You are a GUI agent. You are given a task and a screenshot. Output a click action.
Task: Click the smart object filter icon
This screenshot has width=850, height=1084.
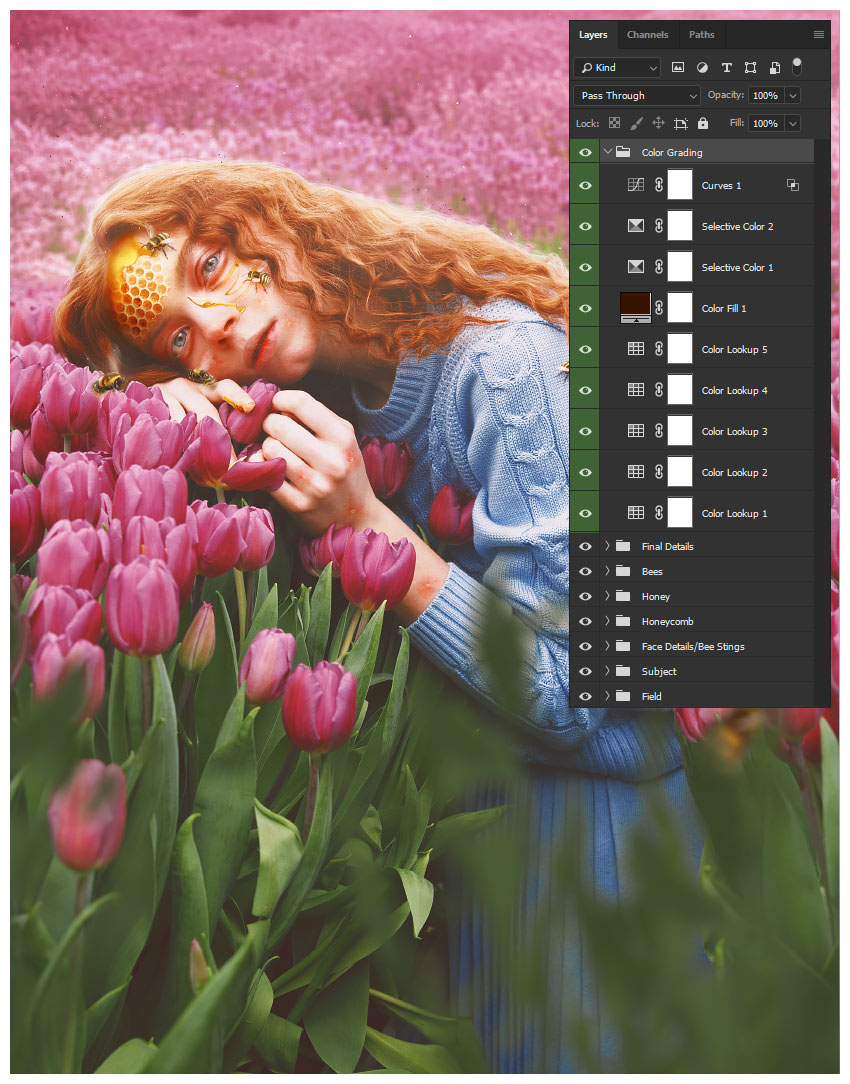[x=775, y=67]
